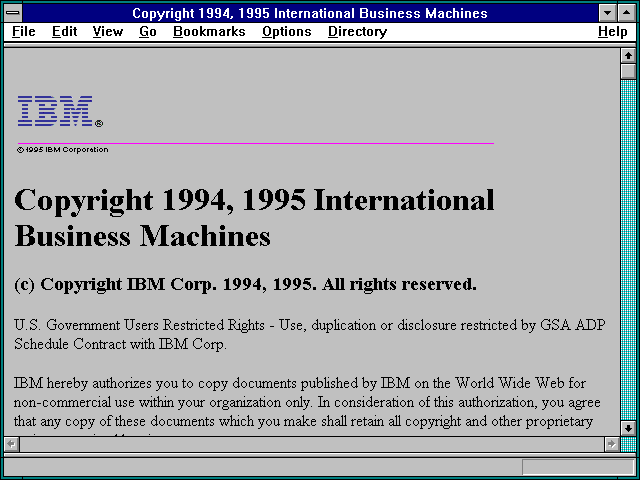Open the Go menu

148,31
